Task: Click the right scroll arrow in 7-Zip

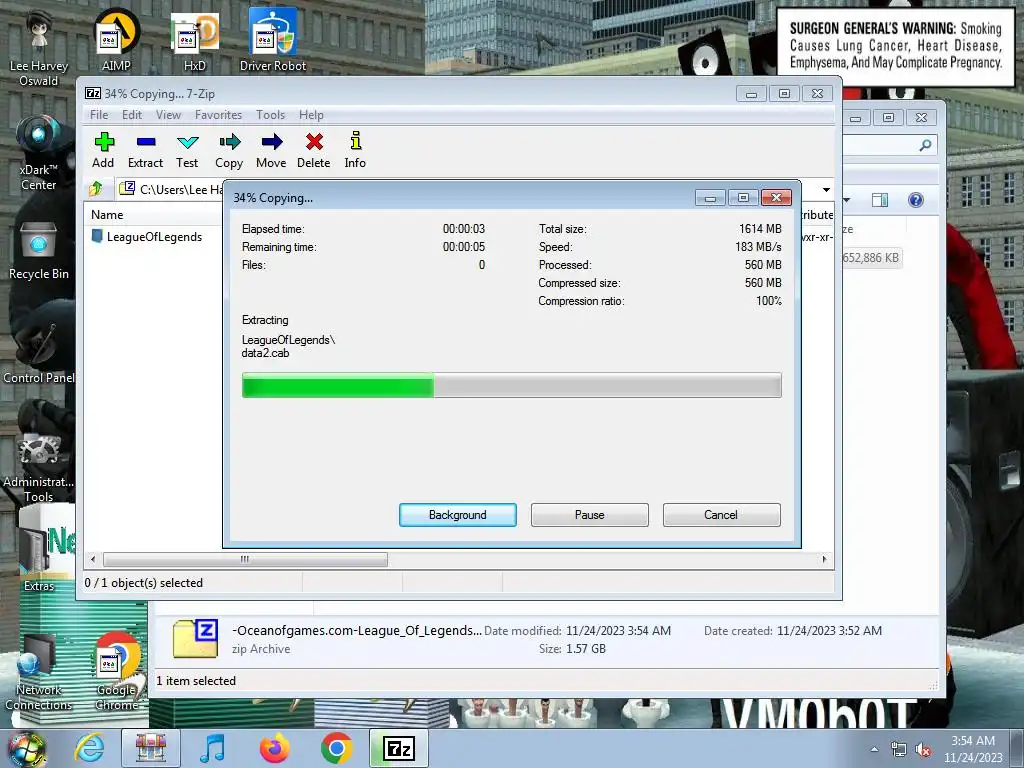Action: (x=824, y=560)
